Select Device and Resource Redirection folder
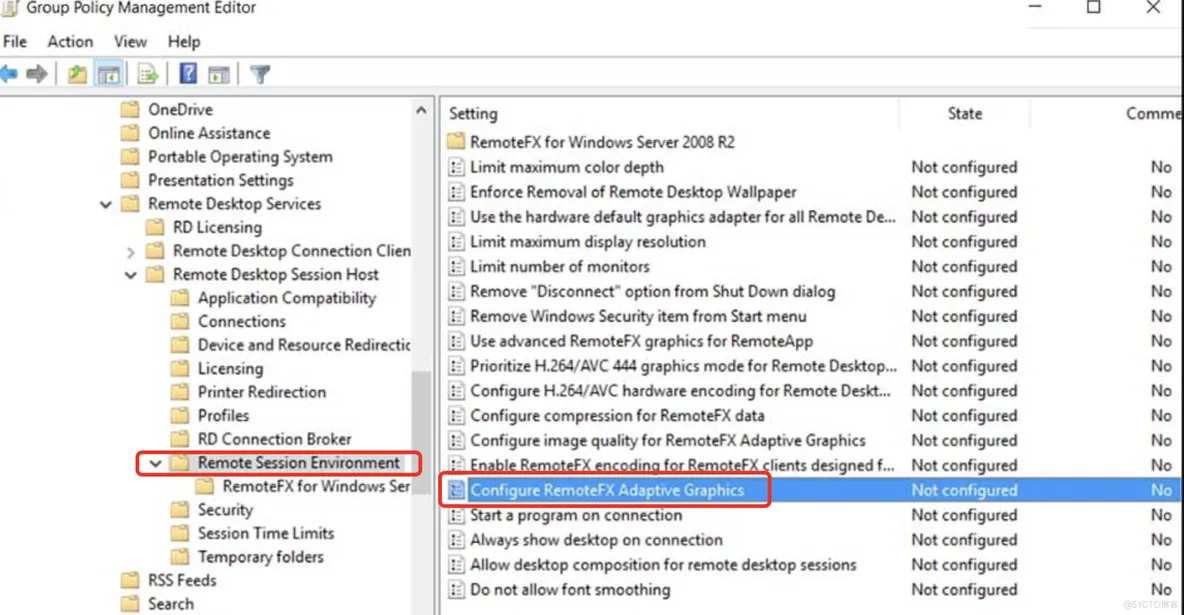This screenshot has height=615, width=1184. click(x=304, y=345)
